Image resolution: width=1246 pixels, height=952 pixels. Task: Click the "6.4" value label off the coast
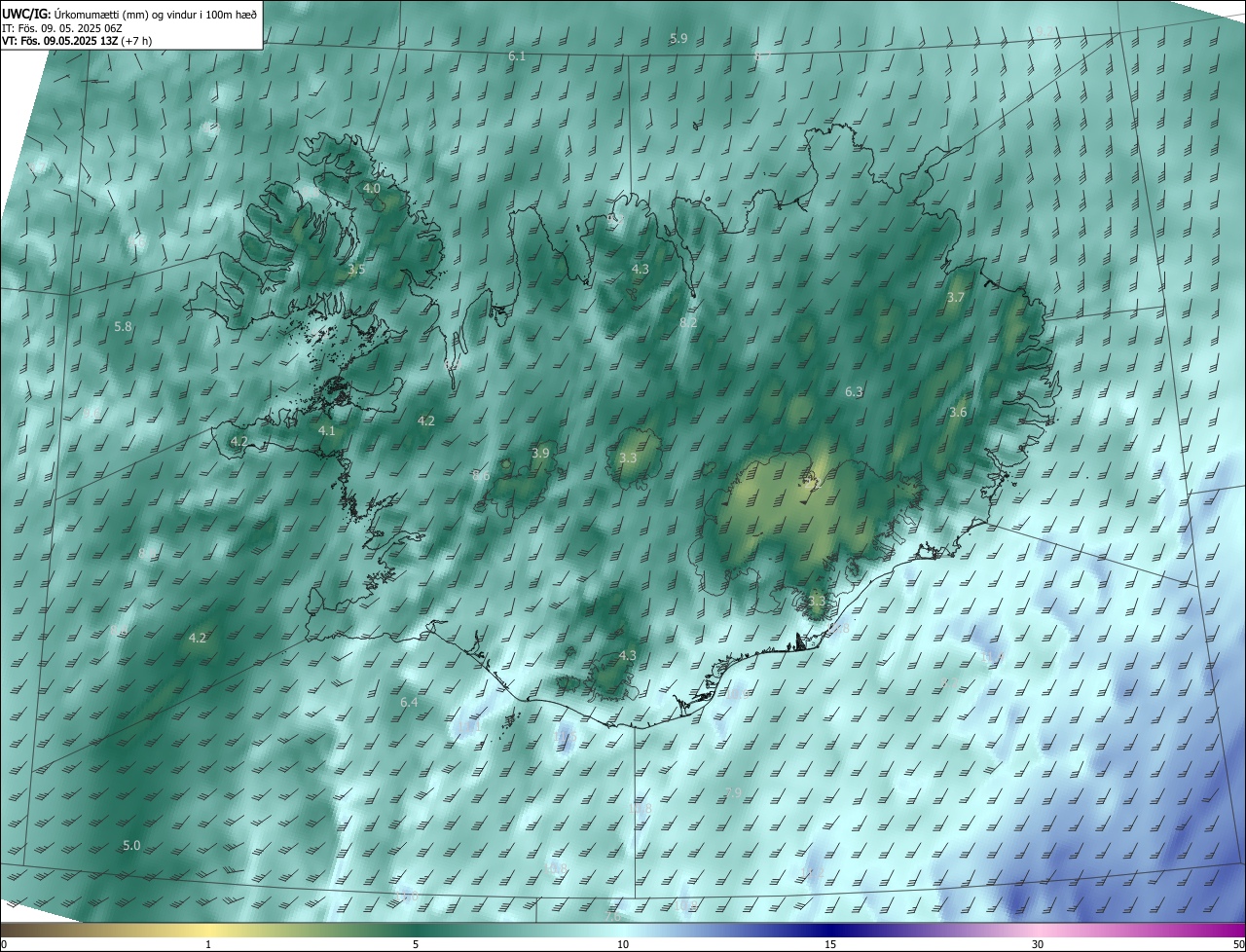tap(409, 703)
